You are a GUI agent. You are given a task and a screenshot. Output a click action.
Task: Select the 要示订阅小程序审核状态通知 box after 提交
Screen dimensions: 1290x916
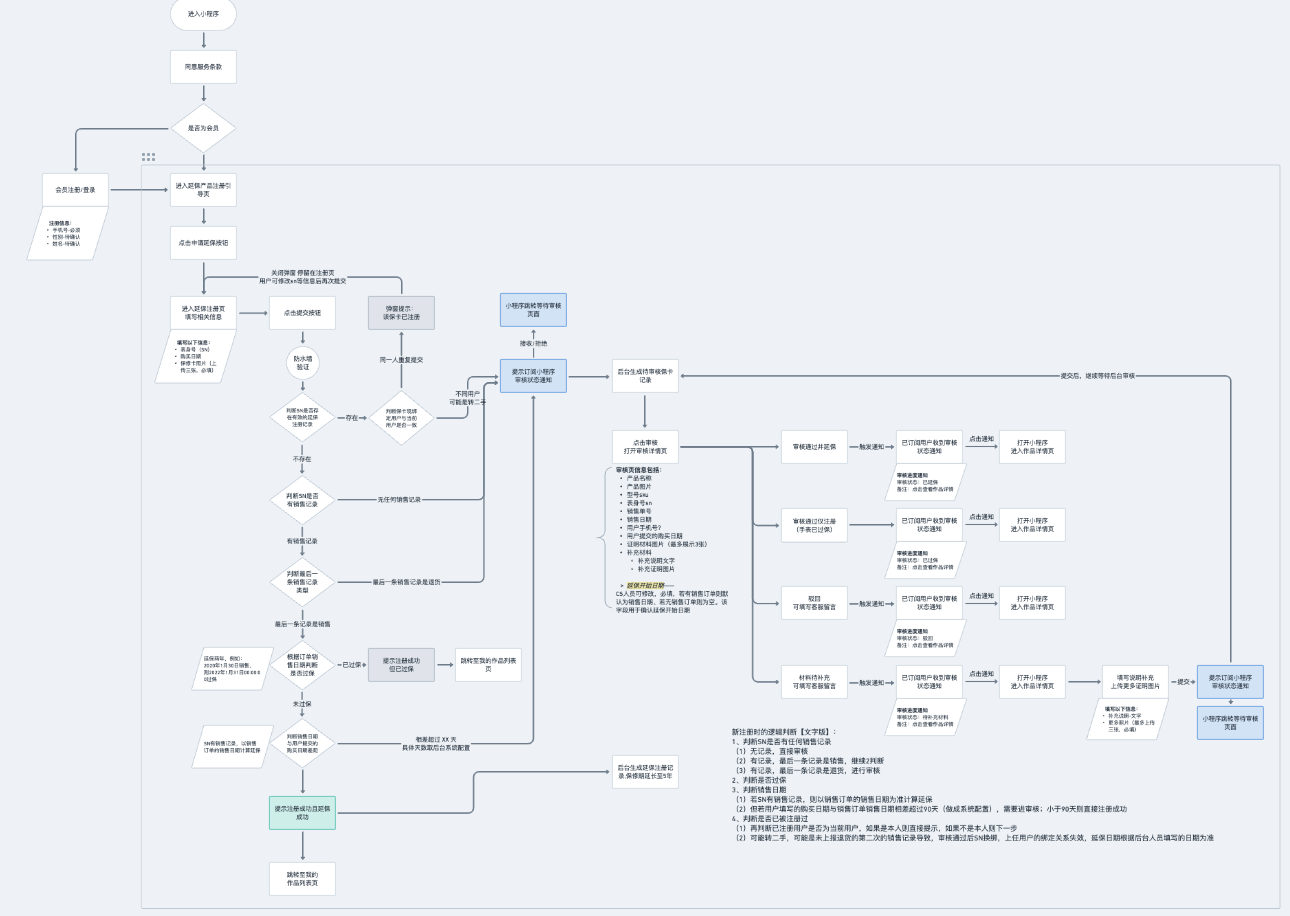(1231, 681)
